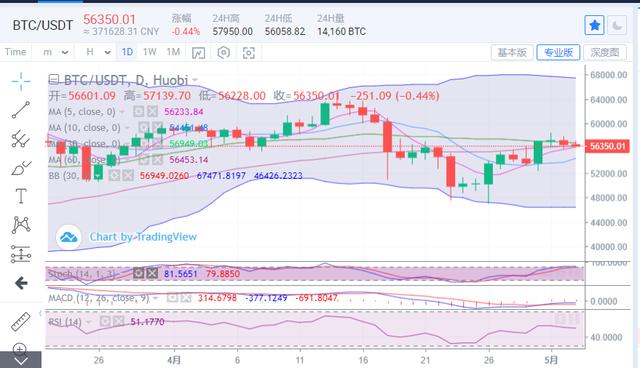This screenshot has height=368, width=640.
Task: Toggle night mode moon button
Action: tap(617, 26)
